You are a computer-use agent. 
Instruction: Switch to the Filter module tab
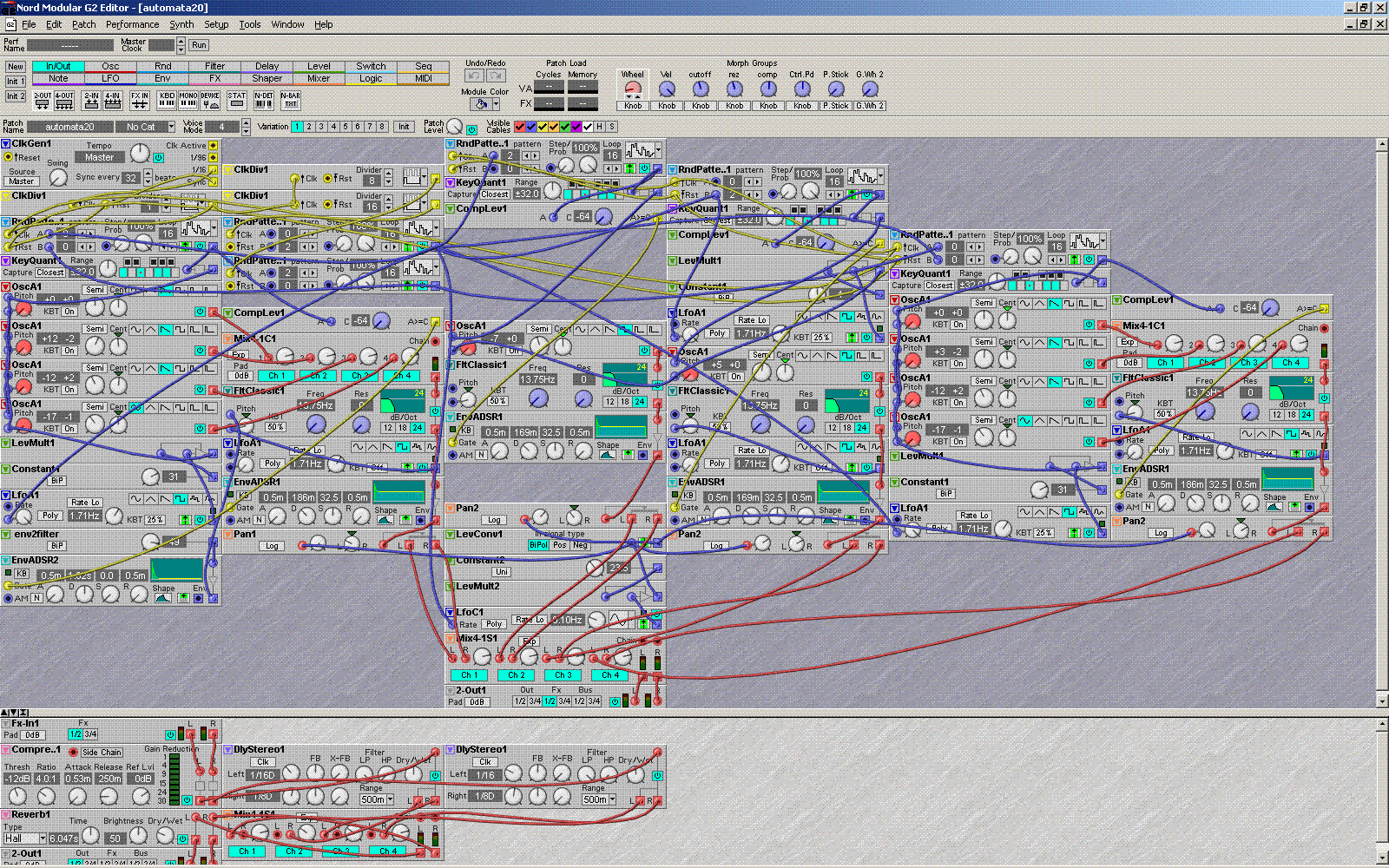(214, 66)
